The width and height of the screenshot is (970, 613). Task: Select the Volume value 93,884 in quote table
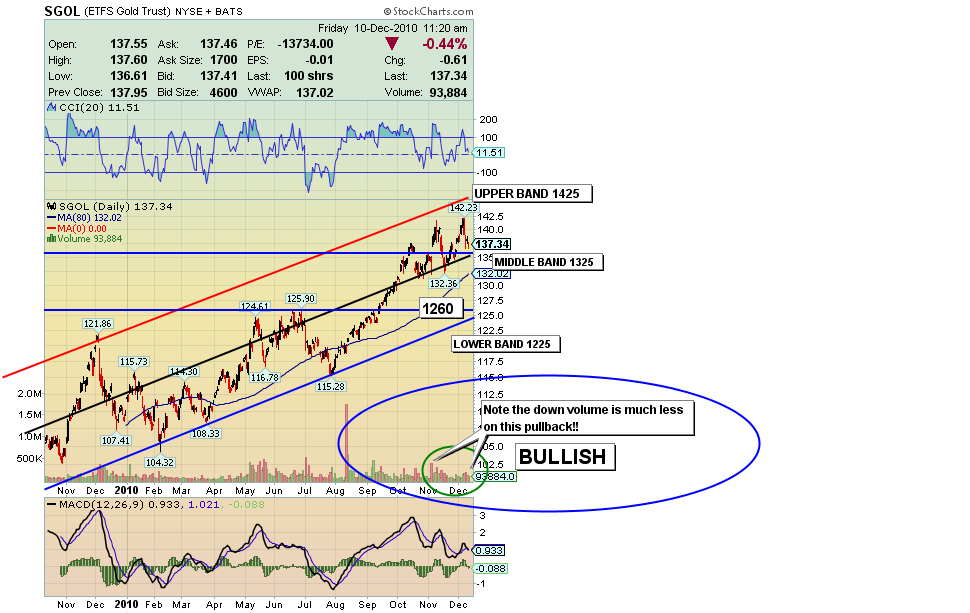[447, 92]
